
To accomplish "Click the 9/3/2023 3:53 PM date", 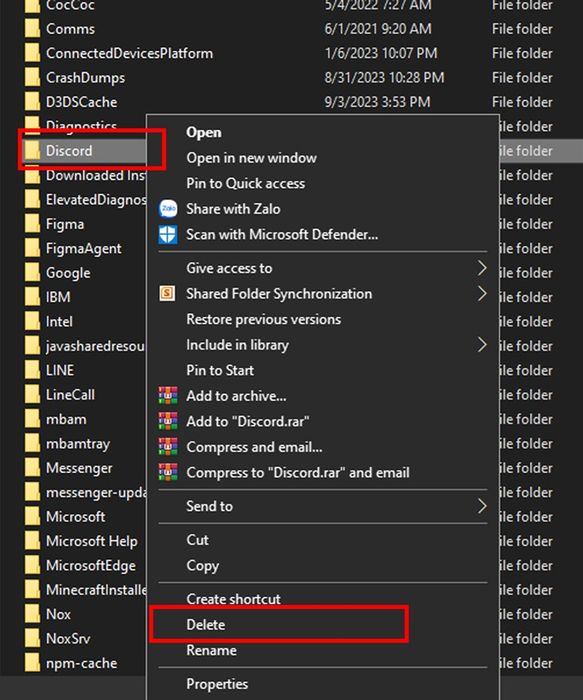I will pyautogui.click(x=377, y=102).
